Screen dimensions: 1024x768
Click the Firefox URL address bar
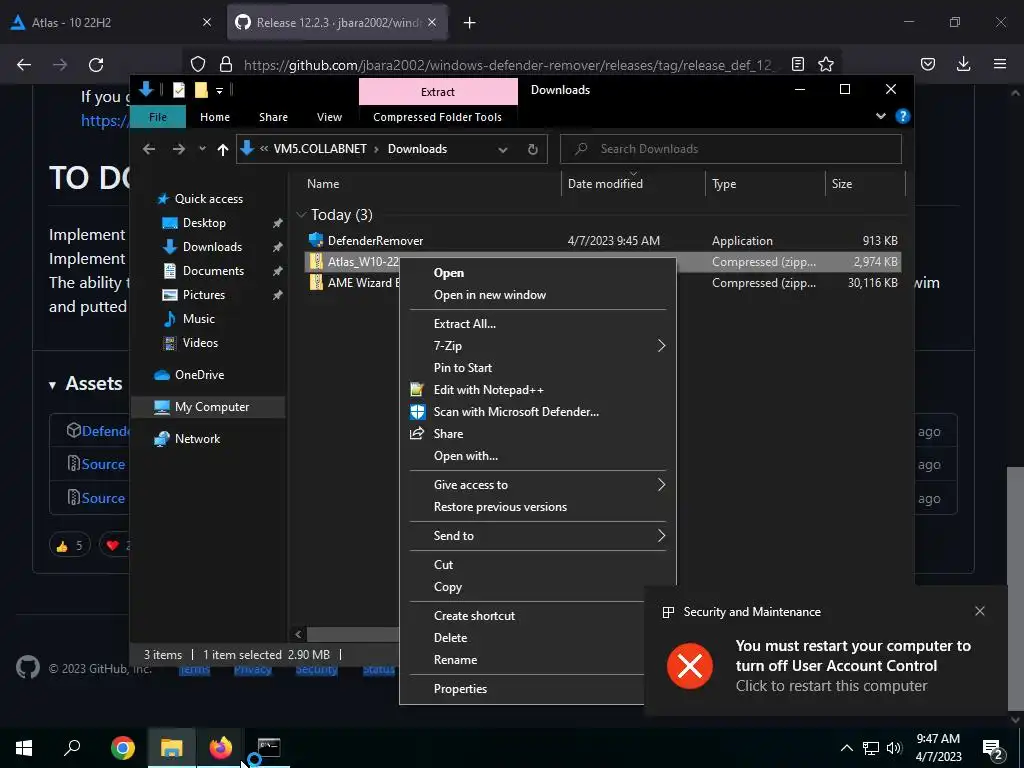pyautogui.click(x=508, y=65)
